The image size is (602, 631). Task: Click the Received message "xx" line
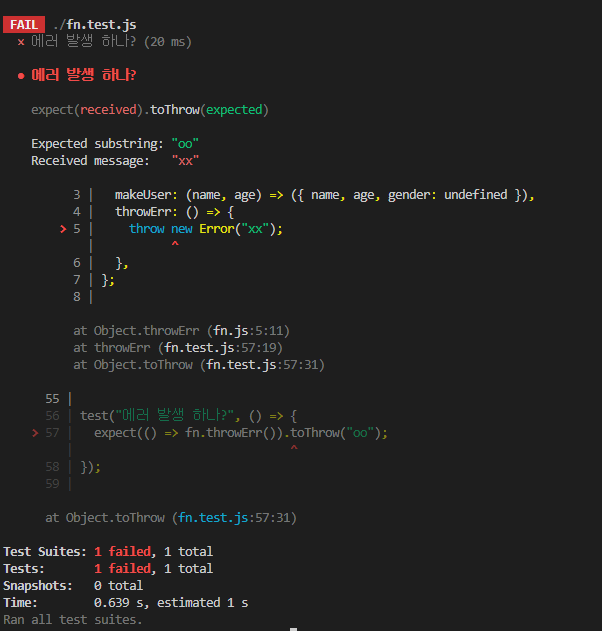click(115, 161)
